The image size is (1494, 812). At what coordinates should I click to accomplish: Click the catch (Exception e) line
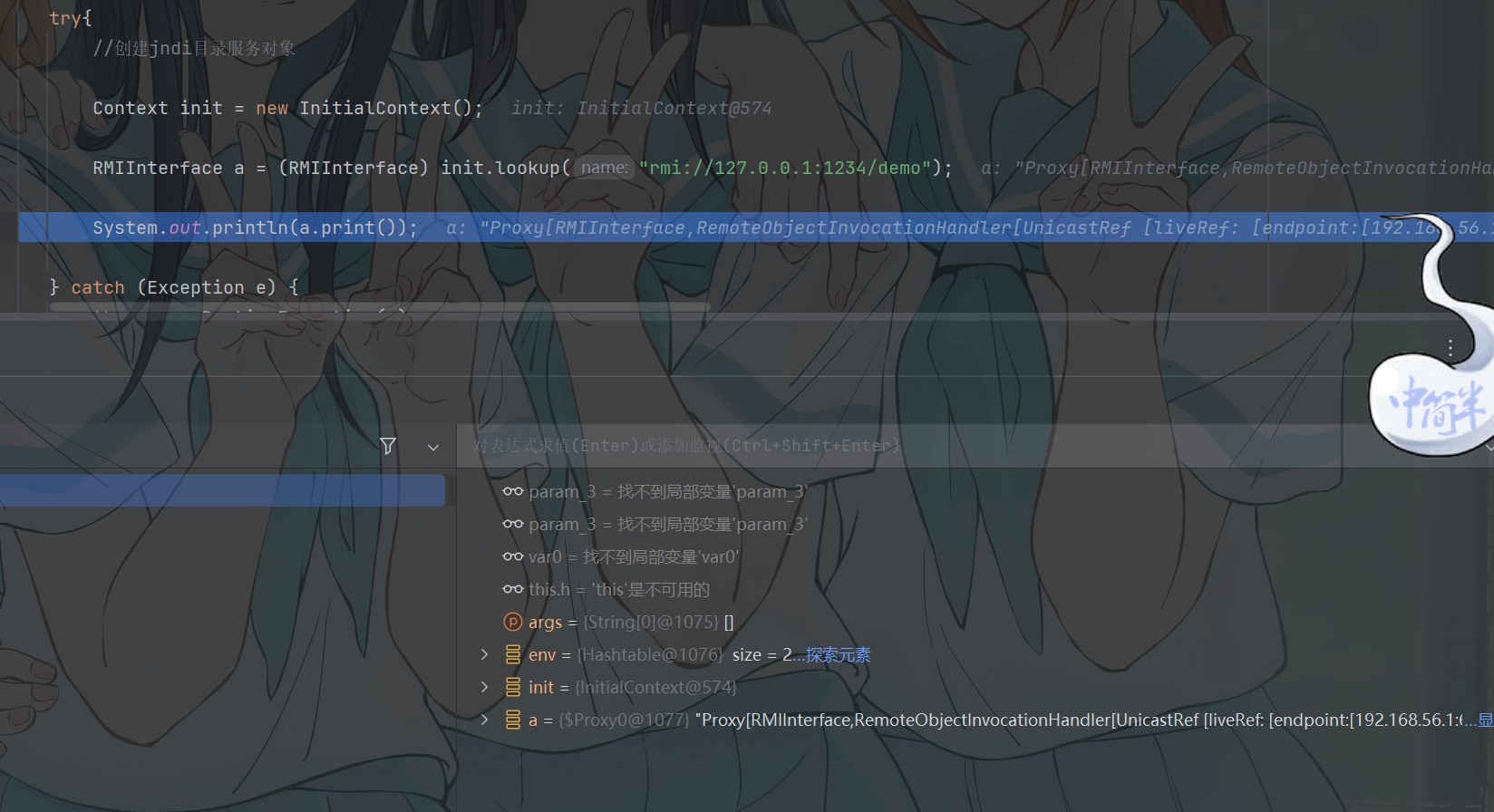coord(173,287)
